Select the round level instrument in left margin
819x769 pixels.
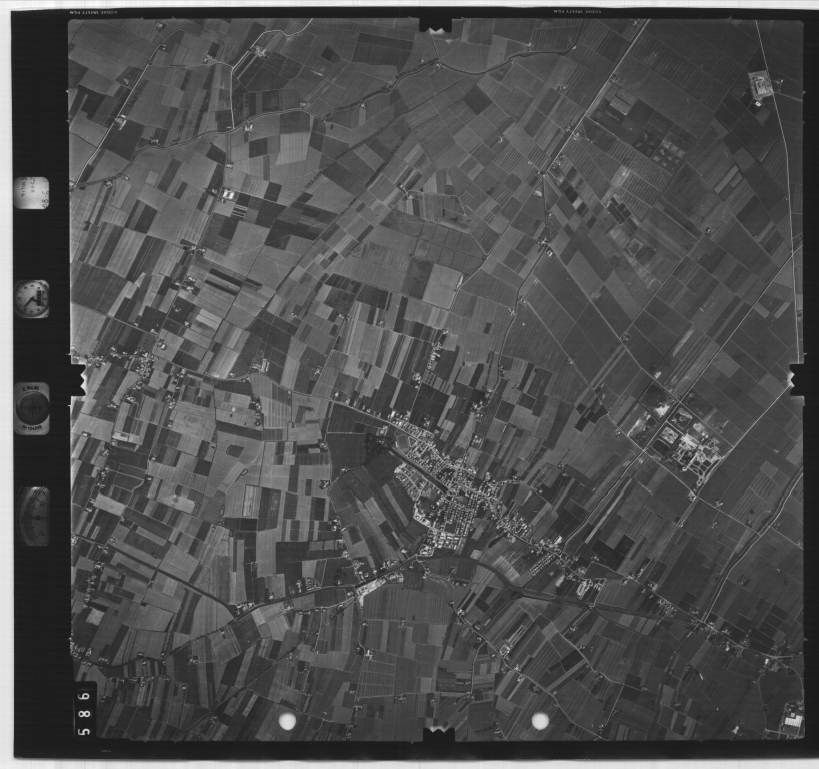[32, 408]
